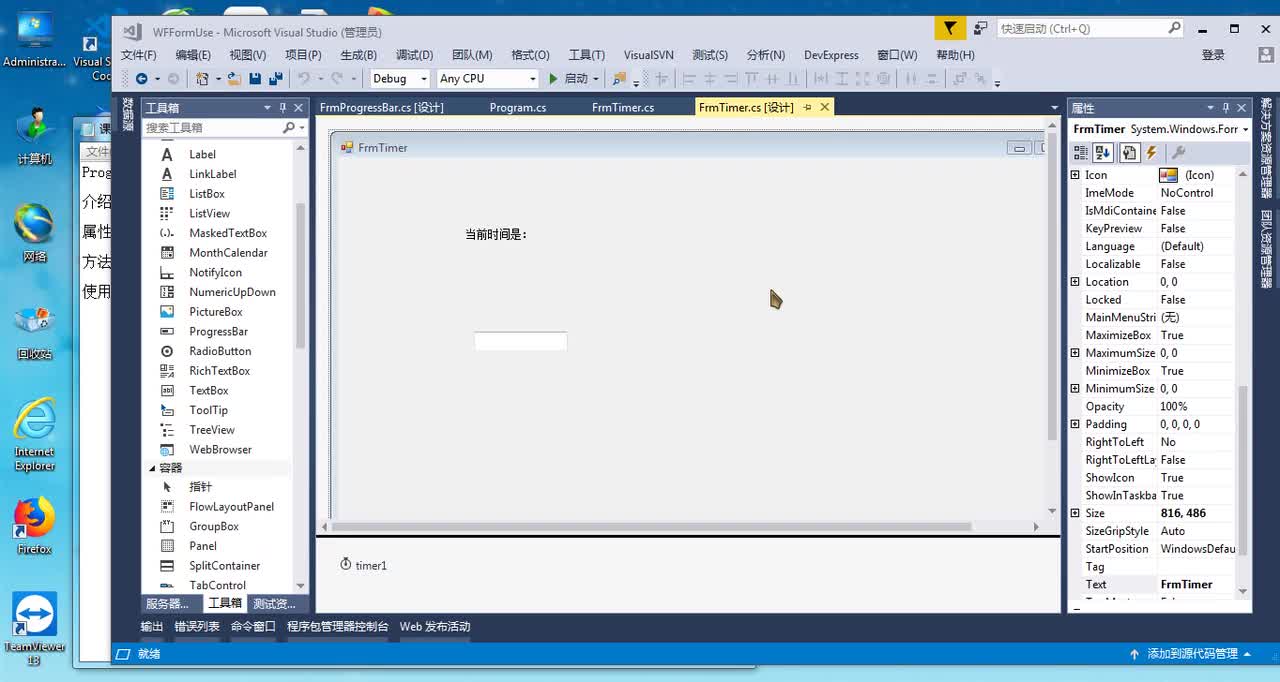Select the WebBrowser tool in the toolbox
1280x682 pixels.
[222, 449]
